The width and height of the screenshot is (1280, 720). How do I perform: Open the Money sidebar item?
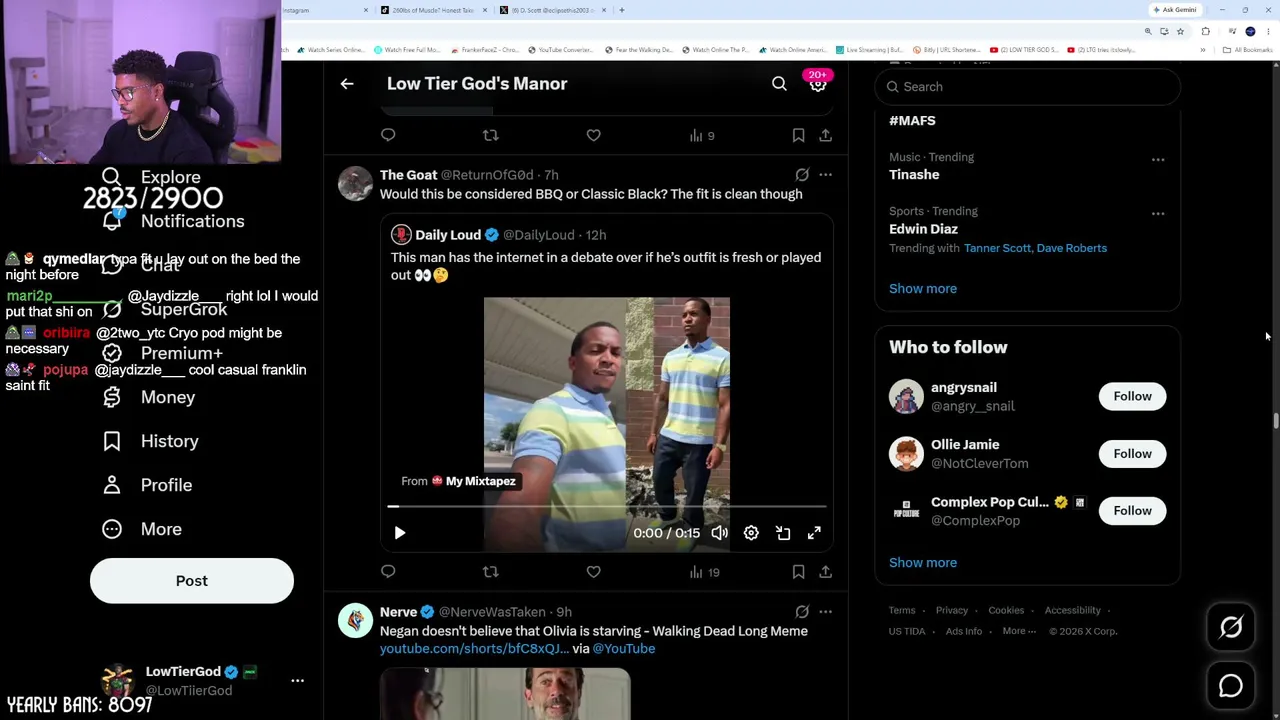(x=150, y=397)
